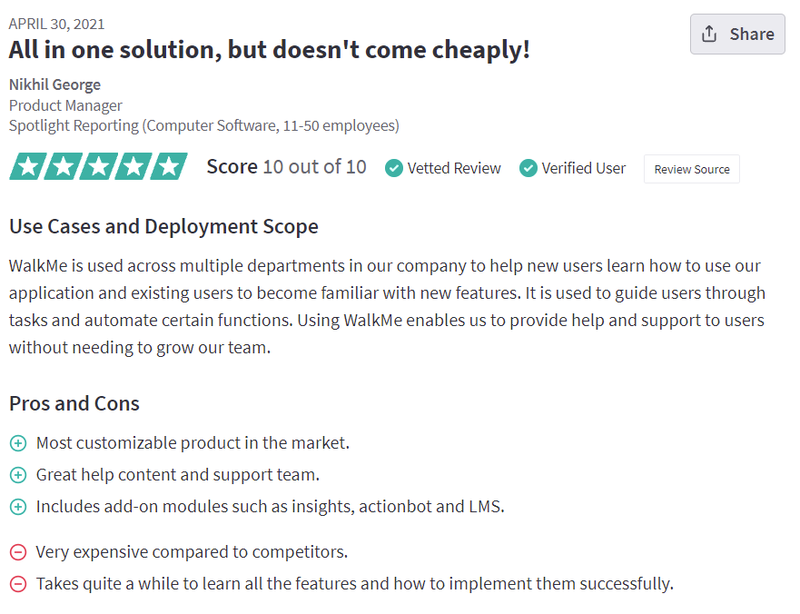Open reviewer profile Nikhil George

54,84
